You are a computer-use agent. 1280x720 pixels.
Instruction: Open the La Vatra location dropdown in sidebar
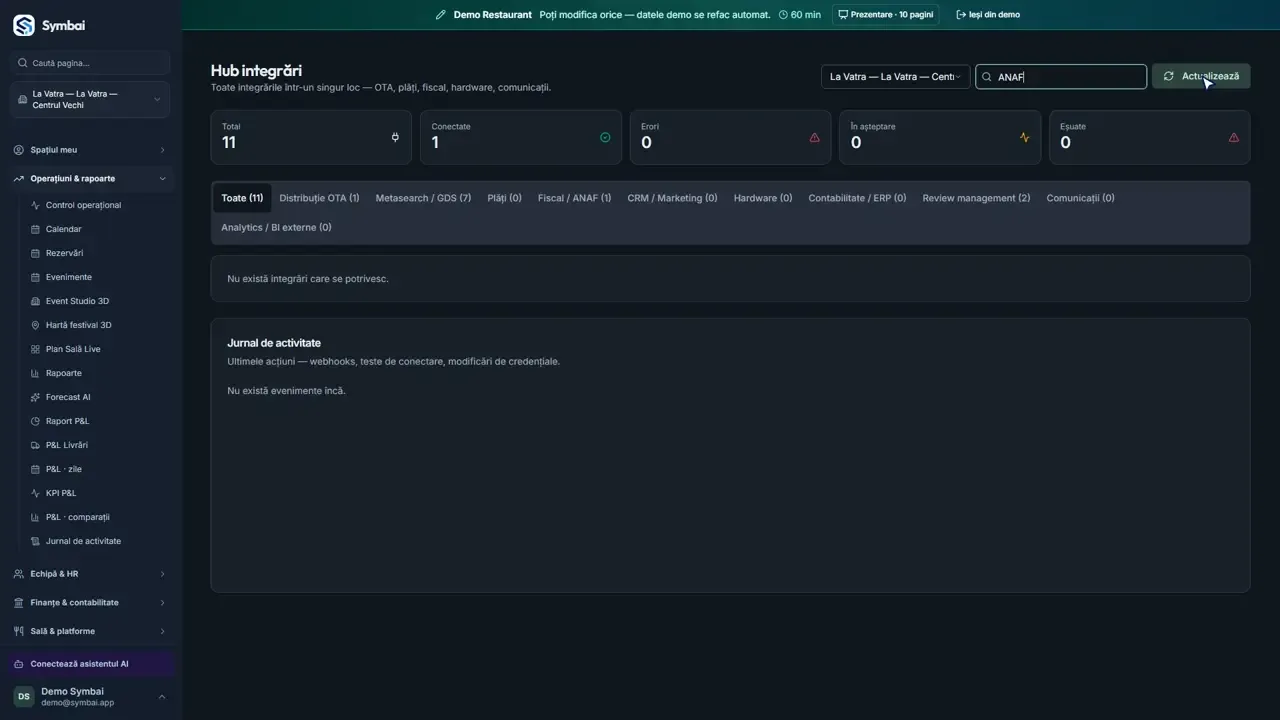90,100
